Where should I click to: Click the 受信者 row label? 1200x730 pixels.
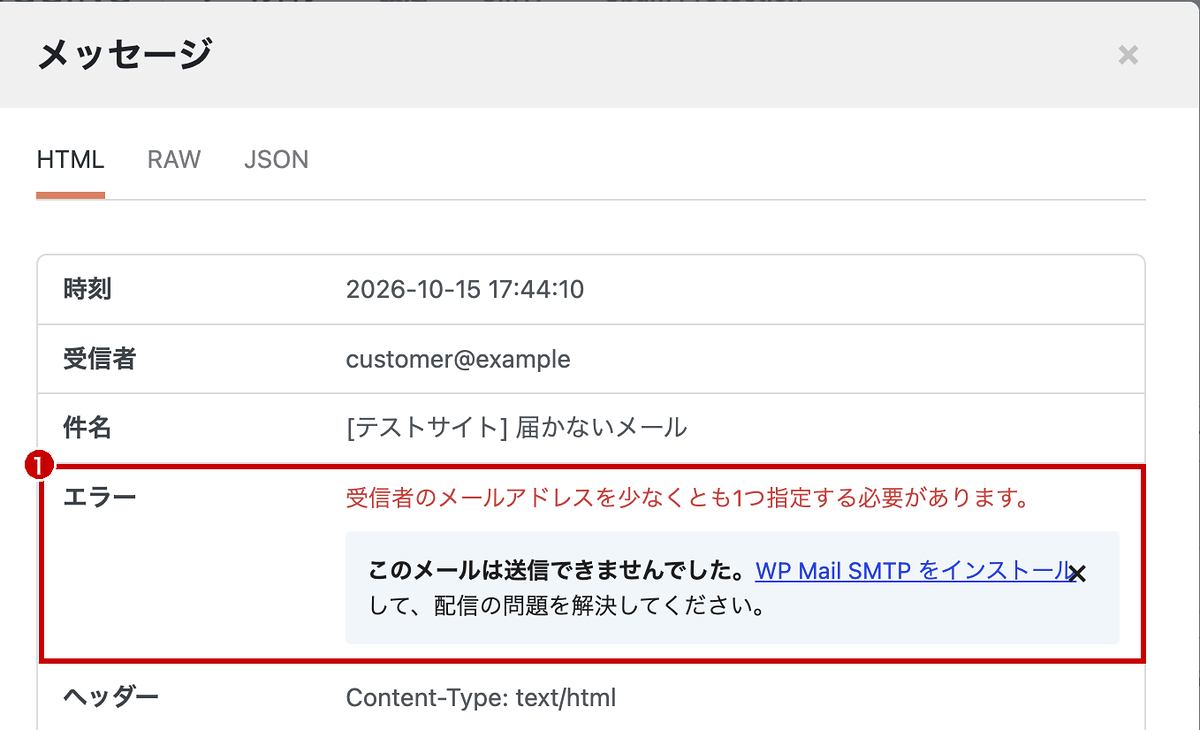coord(100,359)
